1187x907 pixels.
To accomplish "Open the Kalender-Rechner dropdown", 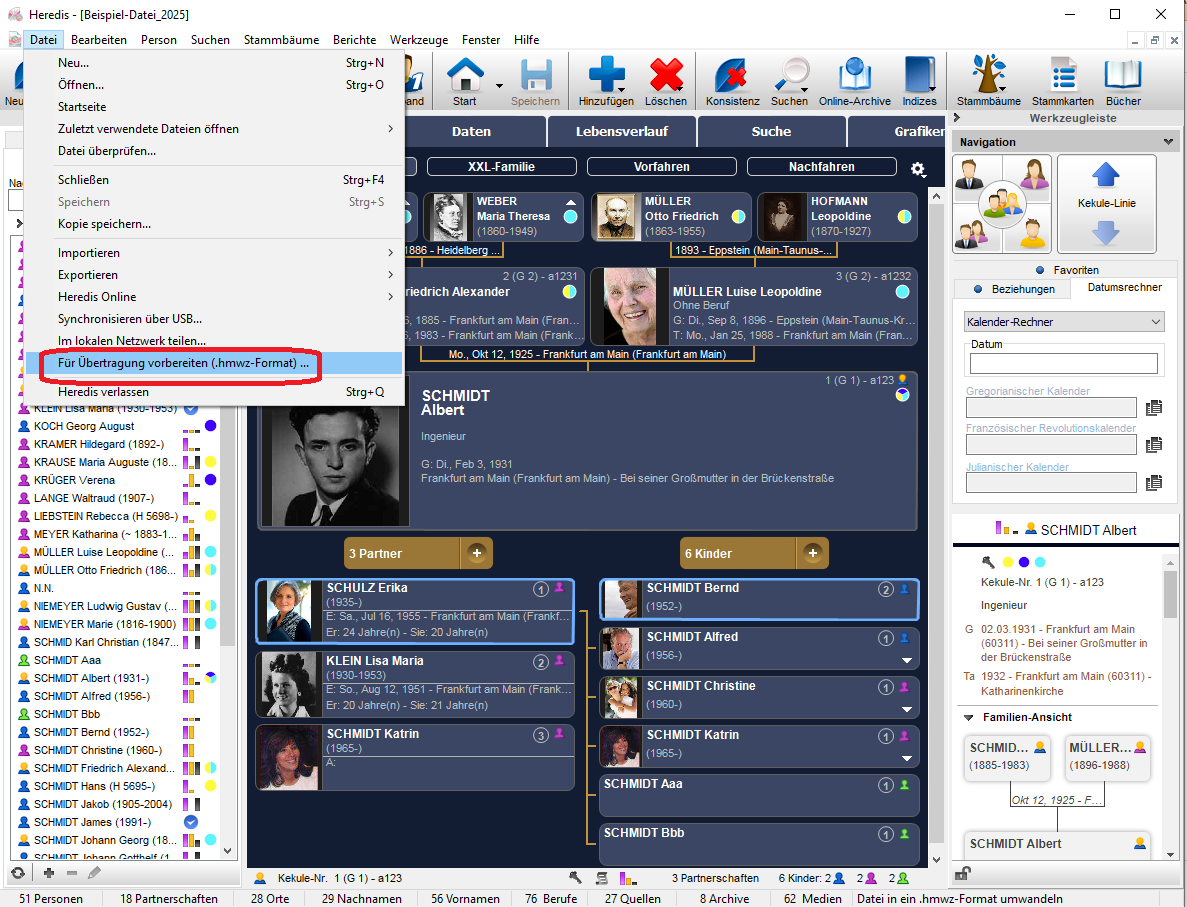I will 1064,322.
